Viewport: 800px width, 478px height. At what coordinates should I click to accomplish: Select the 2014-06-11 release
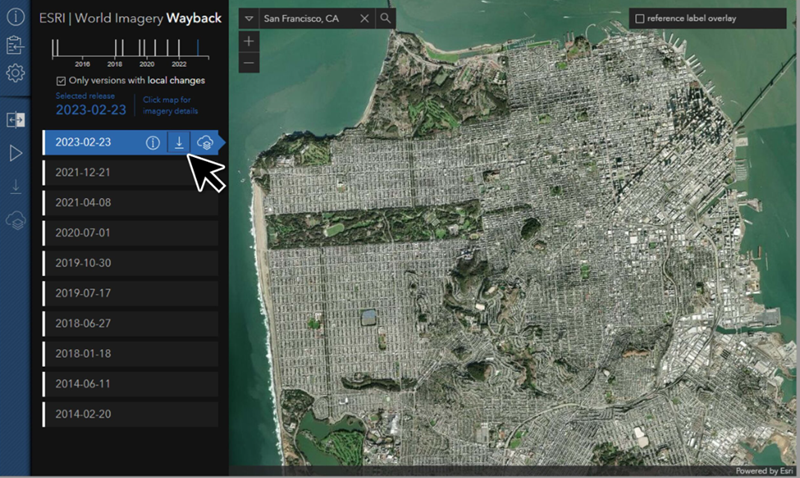pos(131,384)
